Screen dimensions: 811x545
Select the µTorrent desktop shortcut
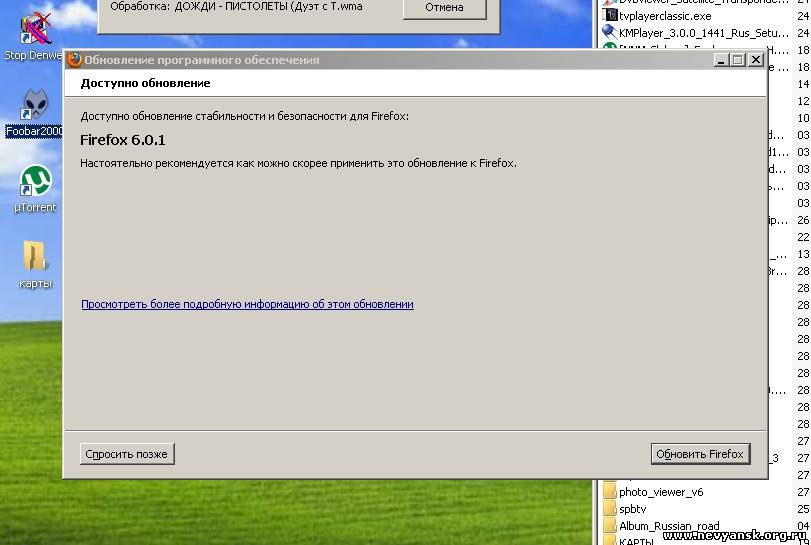pos(35,189)
